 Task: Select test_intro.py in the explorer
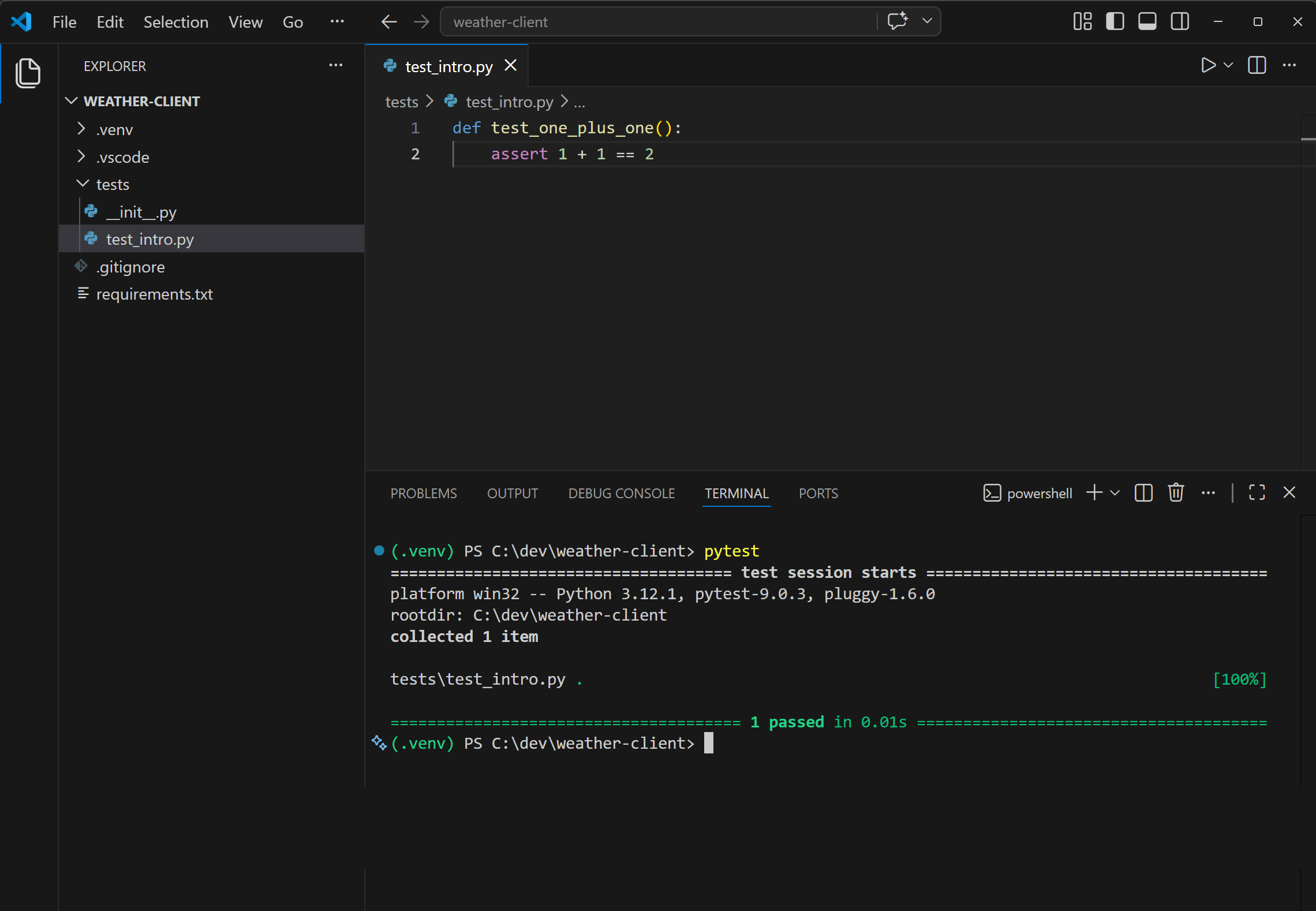click(211, 239)
